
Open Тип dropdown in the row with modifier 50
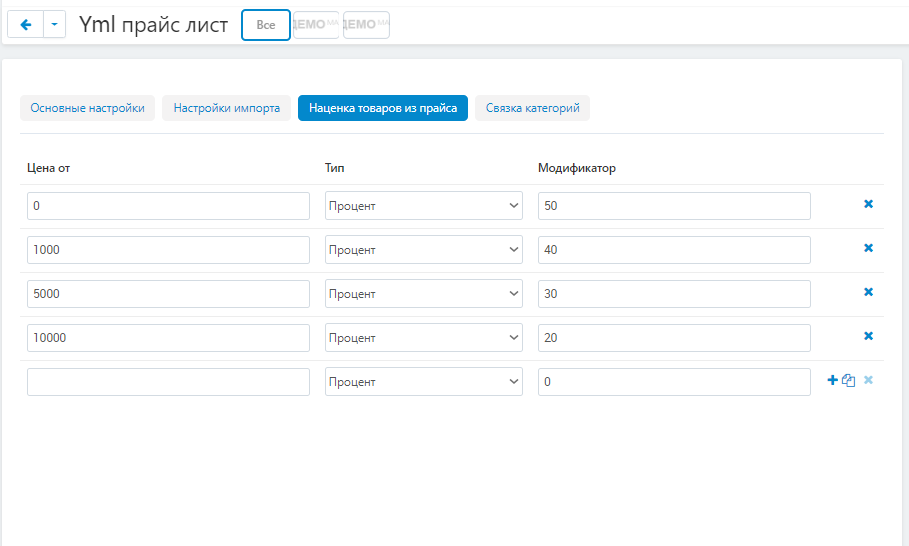coord(424,206)
